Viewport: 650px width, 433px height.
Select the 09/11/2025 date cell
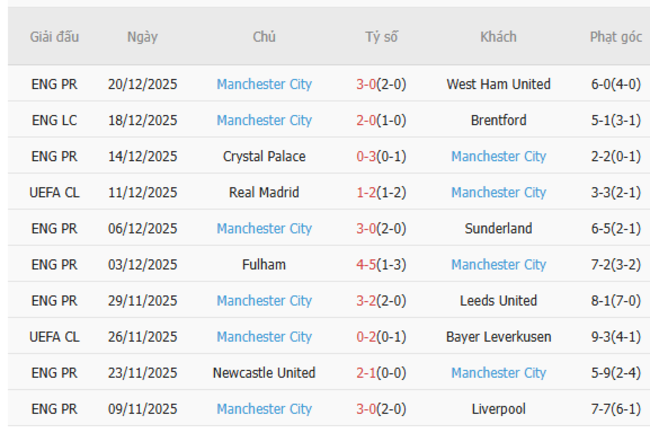pos(142,408)
